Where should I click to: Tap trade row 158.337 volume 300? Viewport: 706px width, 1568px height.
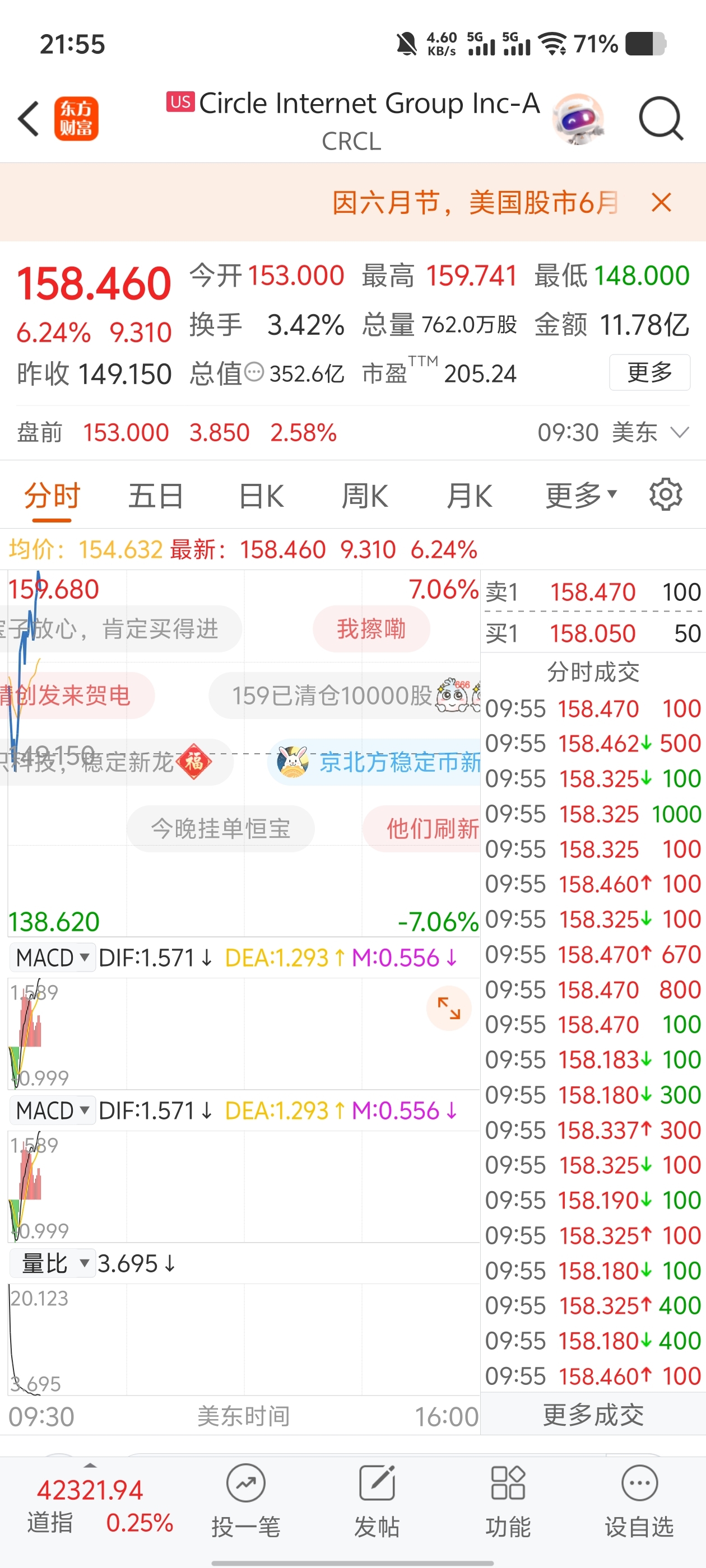(593, 1130)
